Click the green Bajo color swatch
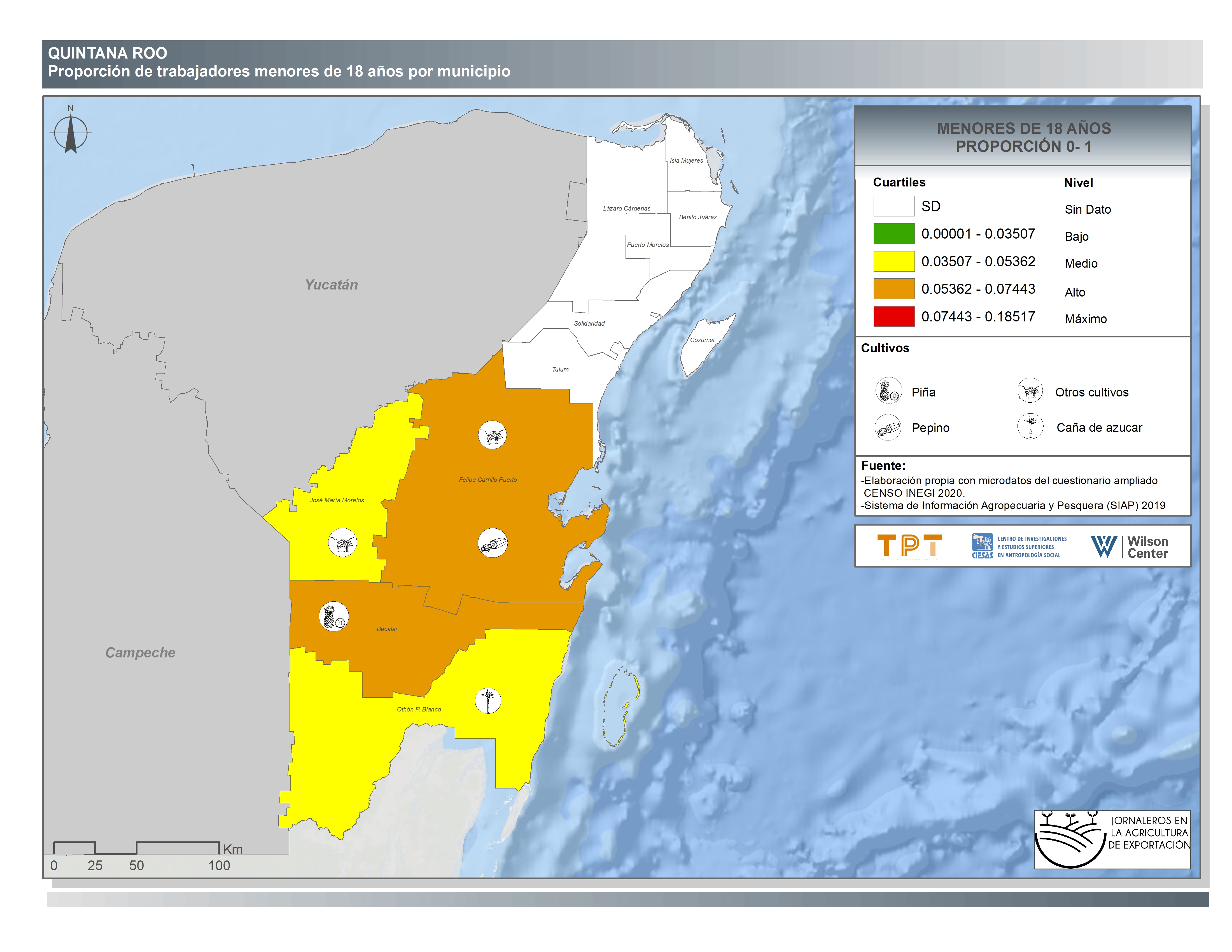 [893, 234]
